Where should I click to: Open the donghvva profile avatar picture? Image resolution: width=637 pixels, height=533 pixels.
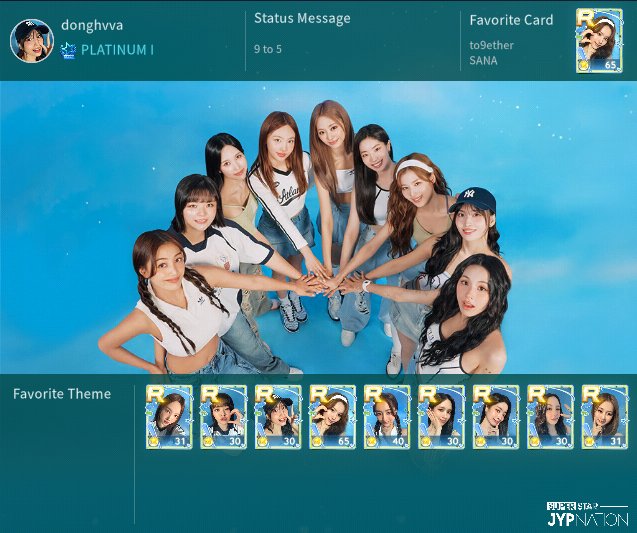pyautogui.click(x=32, y=41)
